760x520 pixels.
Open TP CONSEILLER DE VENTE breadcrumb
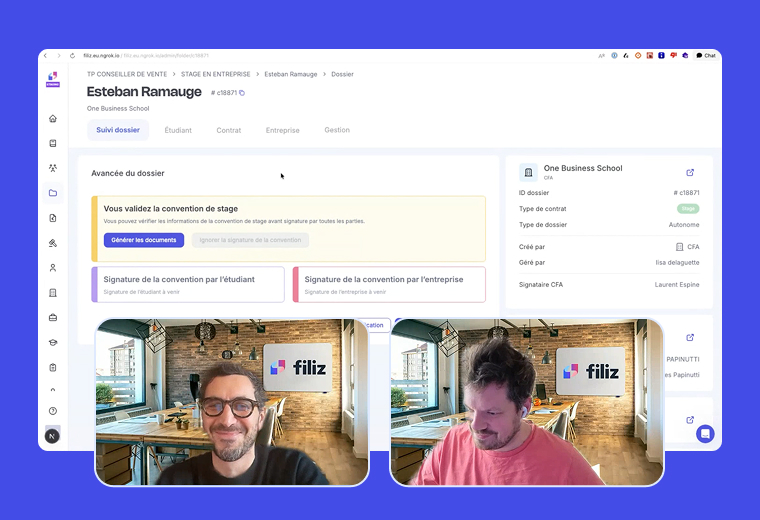coord(127,74)
